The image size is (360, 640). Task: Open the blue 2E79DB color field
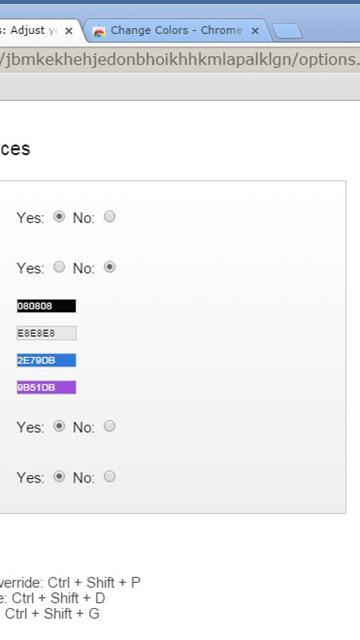click(x=47, y=360)
